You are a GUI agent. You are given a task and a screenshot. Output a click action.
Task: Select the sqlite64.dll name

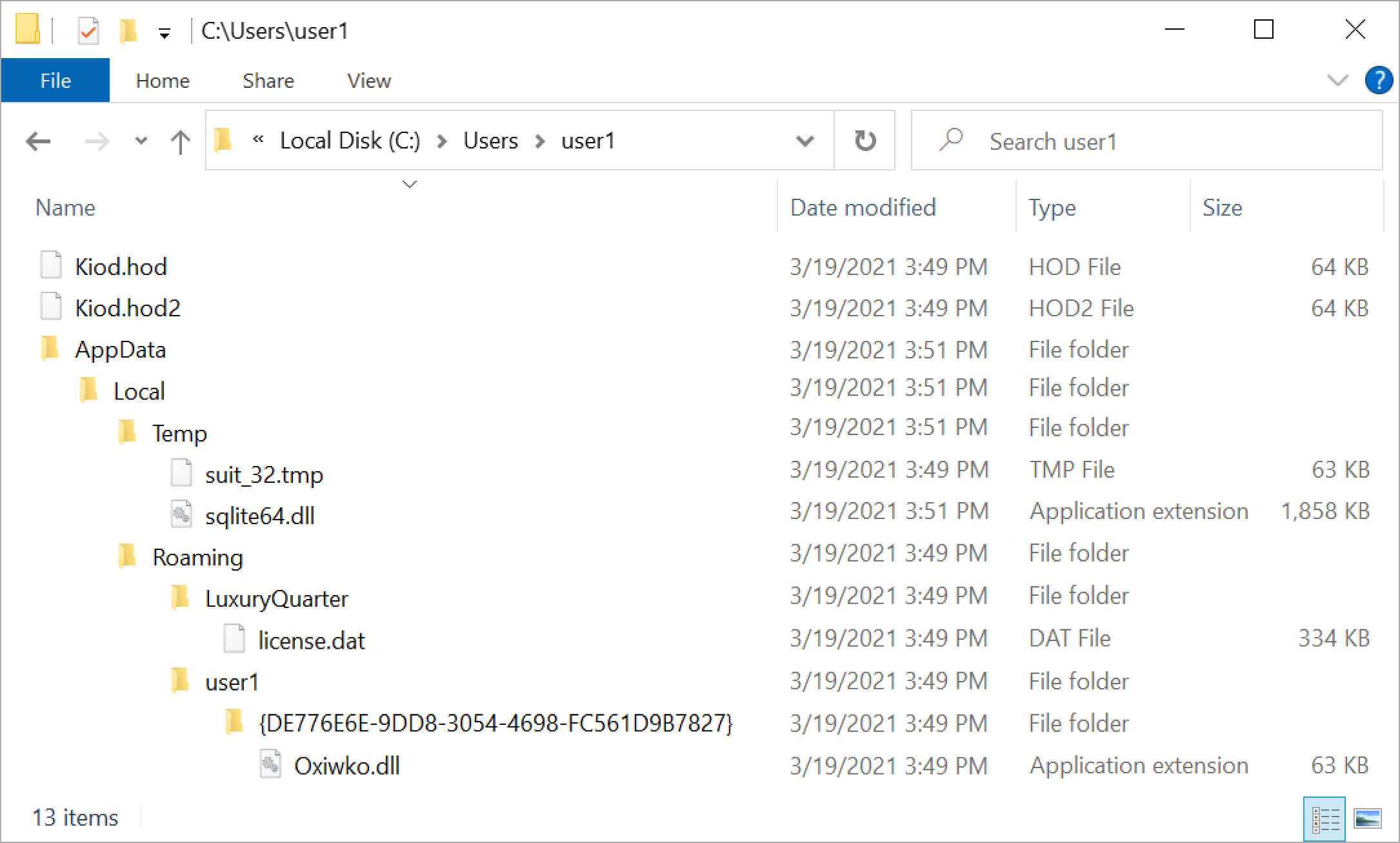click(x=260, y=516)
